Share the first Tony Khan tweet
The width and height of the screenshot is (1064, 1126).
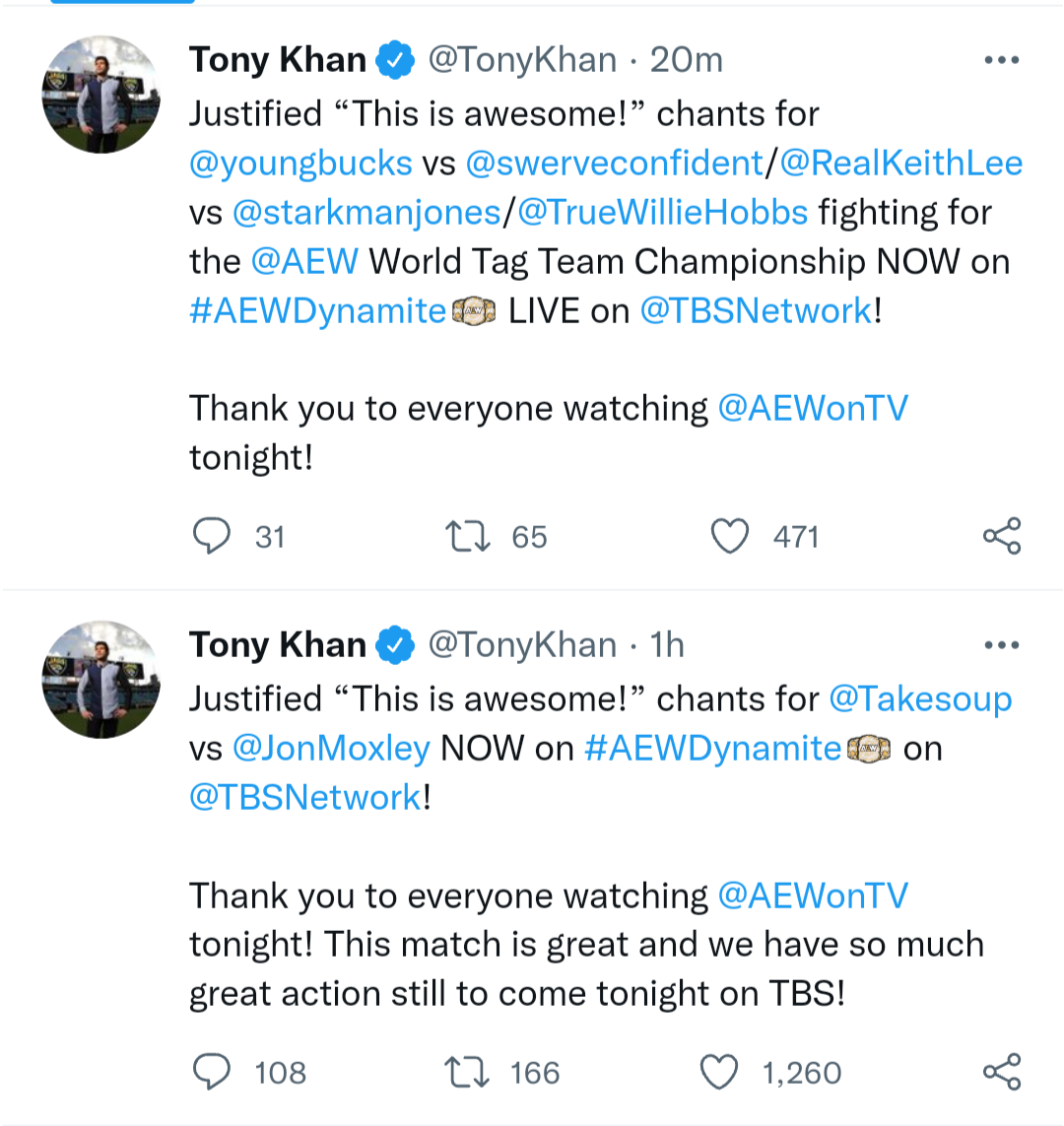tap(1002, 537)
